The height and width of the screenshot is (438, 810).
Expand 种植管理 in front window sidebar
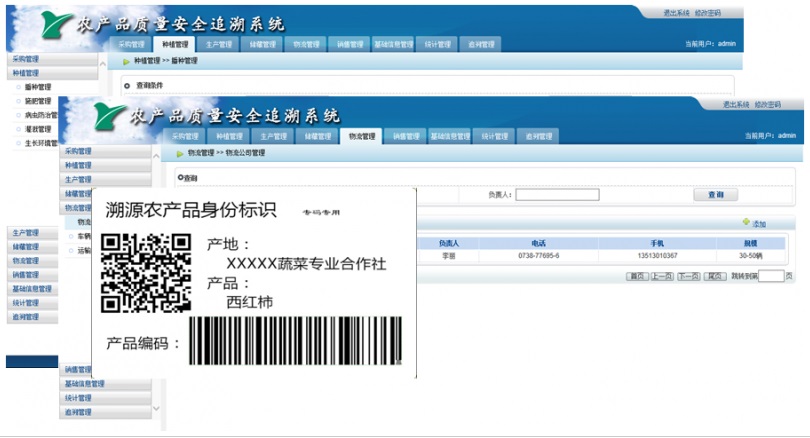coord(105,165)
